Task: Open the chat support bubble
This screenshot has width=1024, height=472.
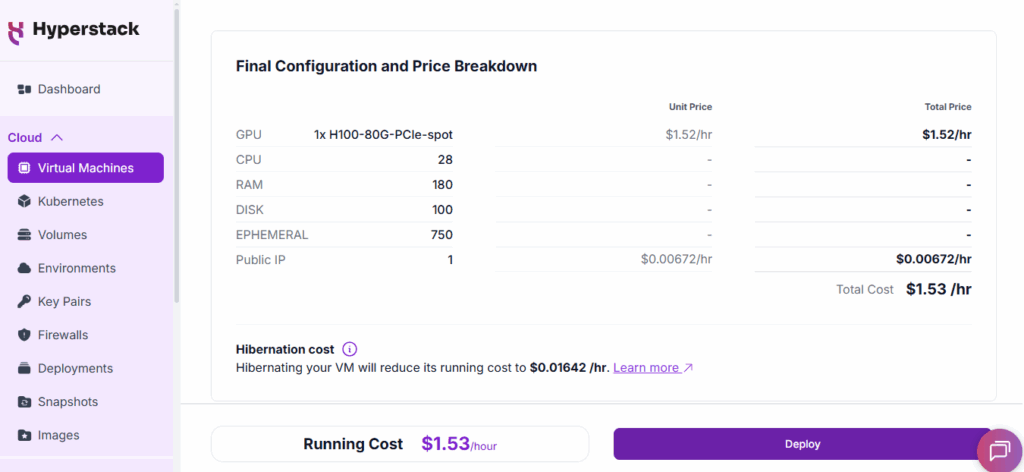Action: pyautogui.click(x=998, y=451)
